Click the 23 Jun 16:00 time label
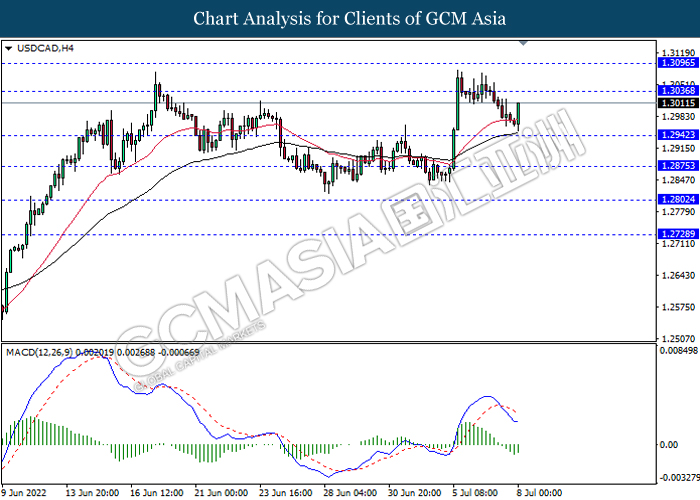700x500 pixels. point(286,493)
